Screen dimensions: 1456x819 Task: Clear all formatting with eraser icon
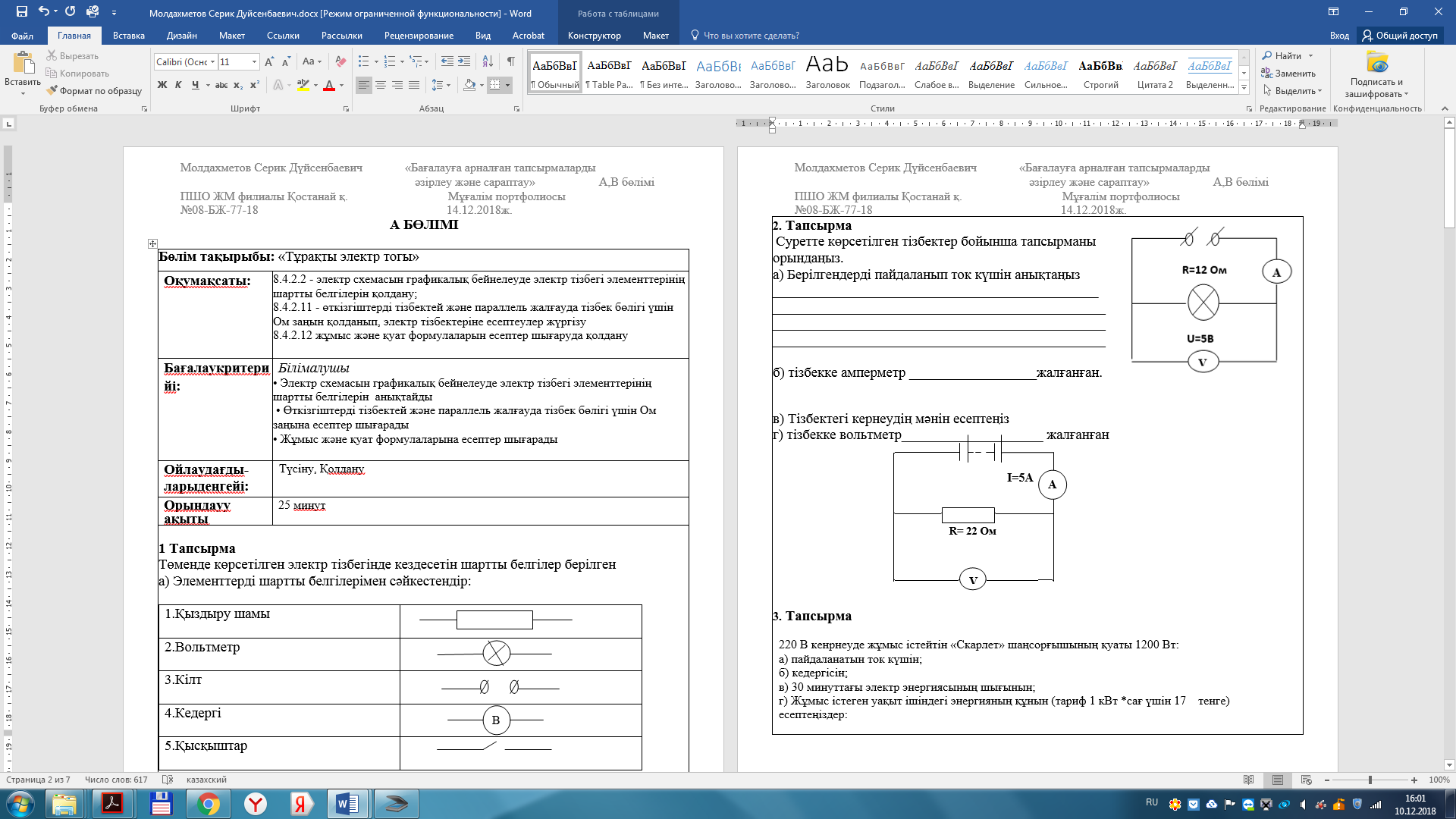(x=340, y=61)
